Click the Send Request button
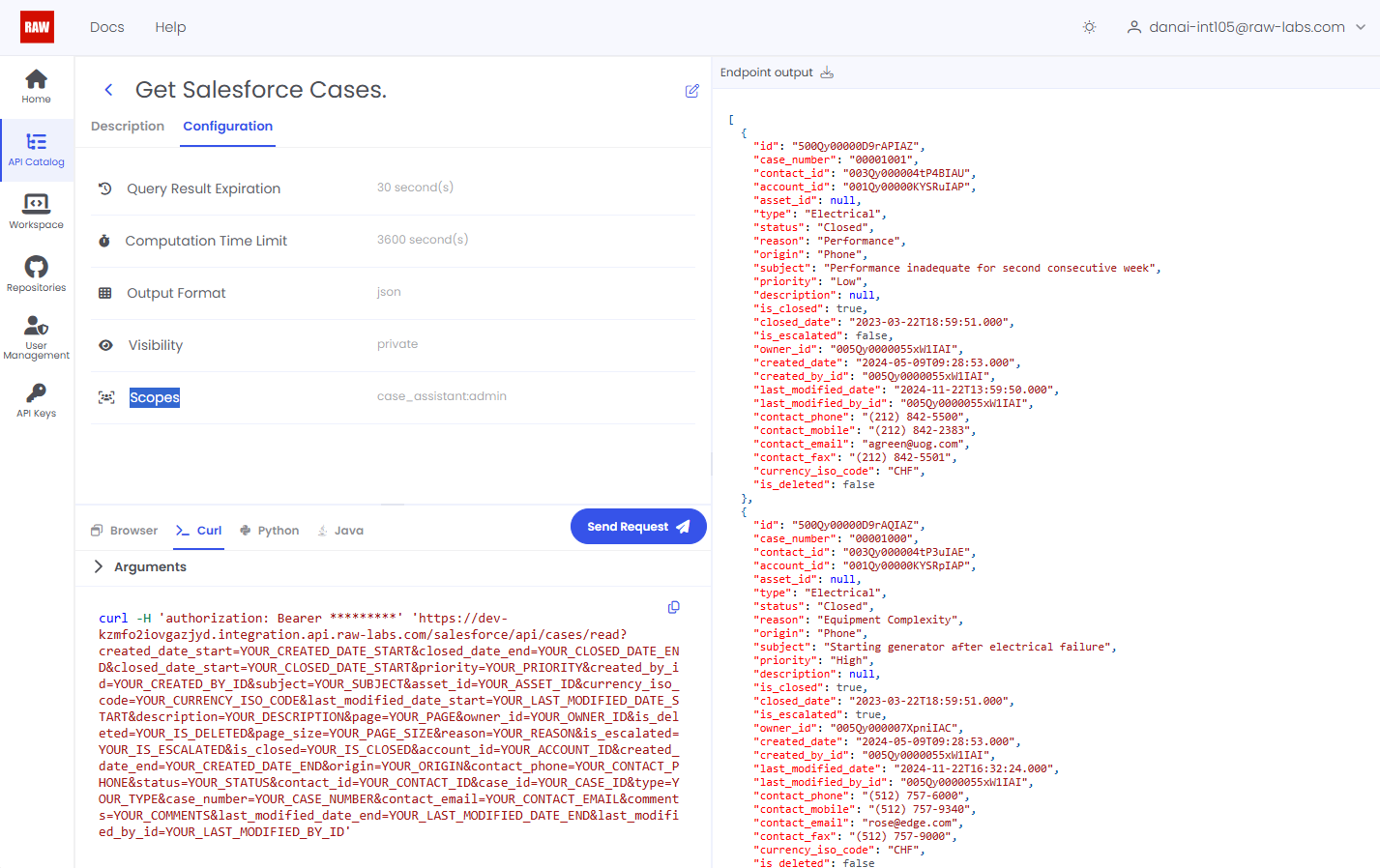 pos(638,527)
